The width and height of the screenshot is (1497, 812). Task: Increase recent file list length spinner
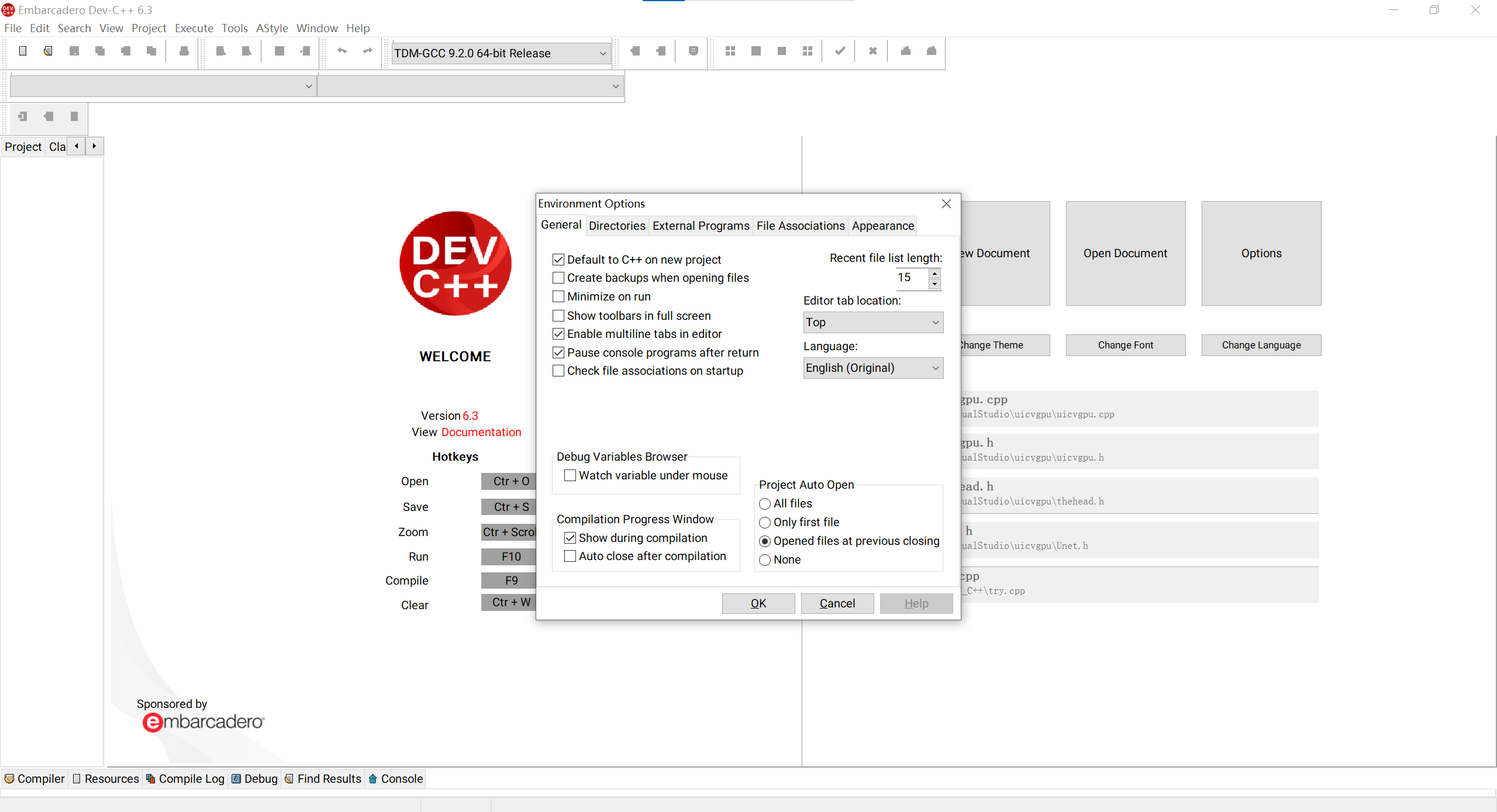(x=934, y=273)
